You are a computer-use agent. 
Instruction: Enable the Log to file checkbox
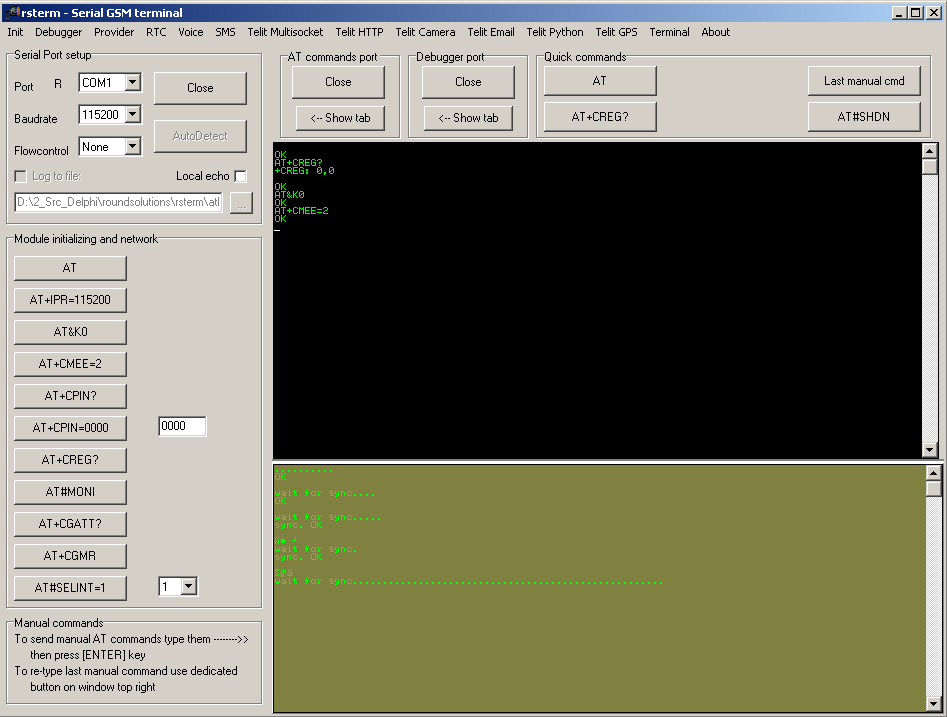click(21, 176)
